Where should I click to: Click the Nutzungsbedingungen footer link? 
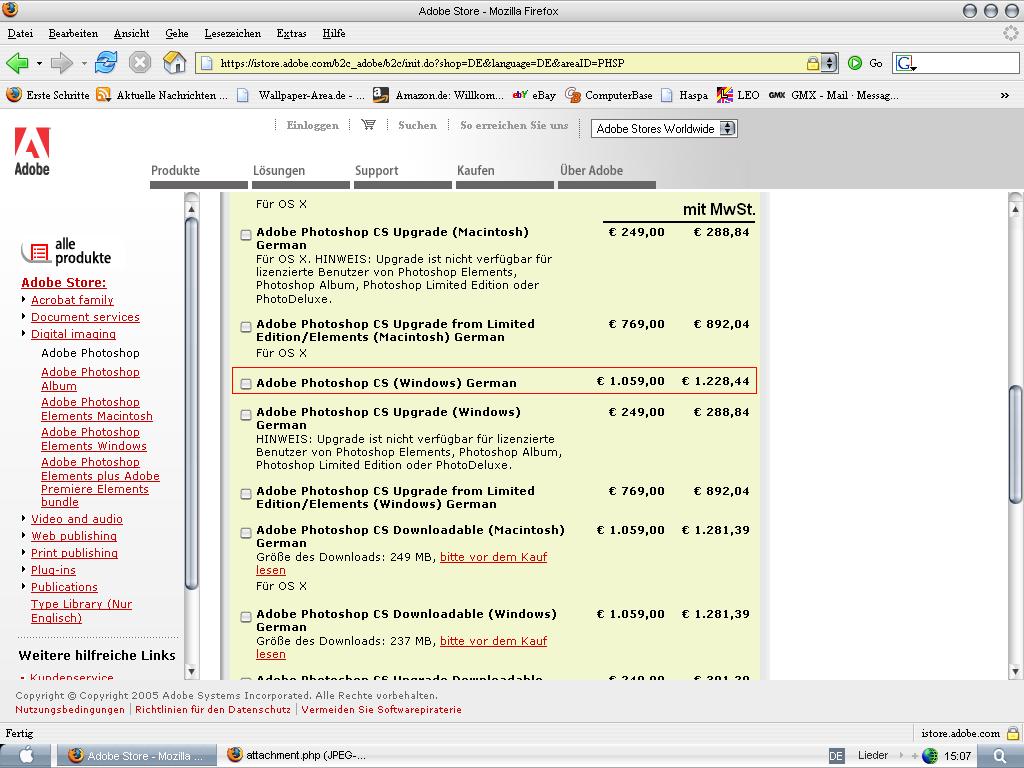coord(70,709)
